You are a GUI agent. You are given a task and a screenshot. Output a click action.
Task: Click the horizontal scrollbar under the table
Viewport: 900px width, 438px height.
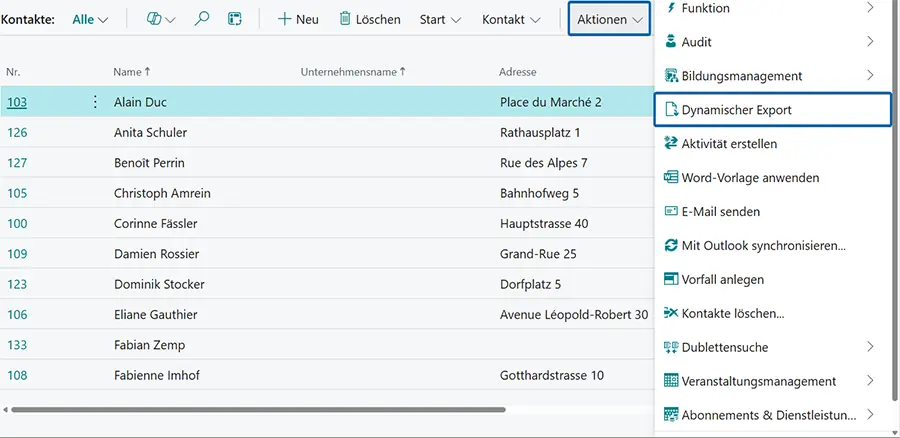pyautogui.click(x=258, y=410)
